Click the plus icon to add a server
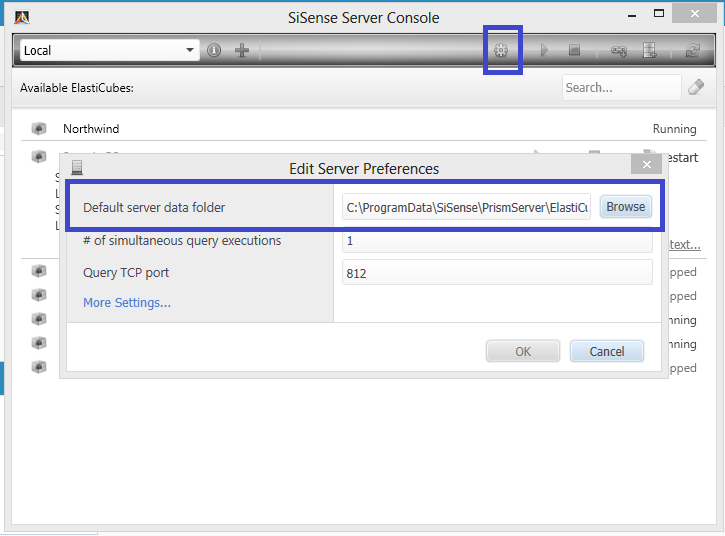The width and height of the screenshot is (725, 536). pyautogui.click(x=242, y=50)
